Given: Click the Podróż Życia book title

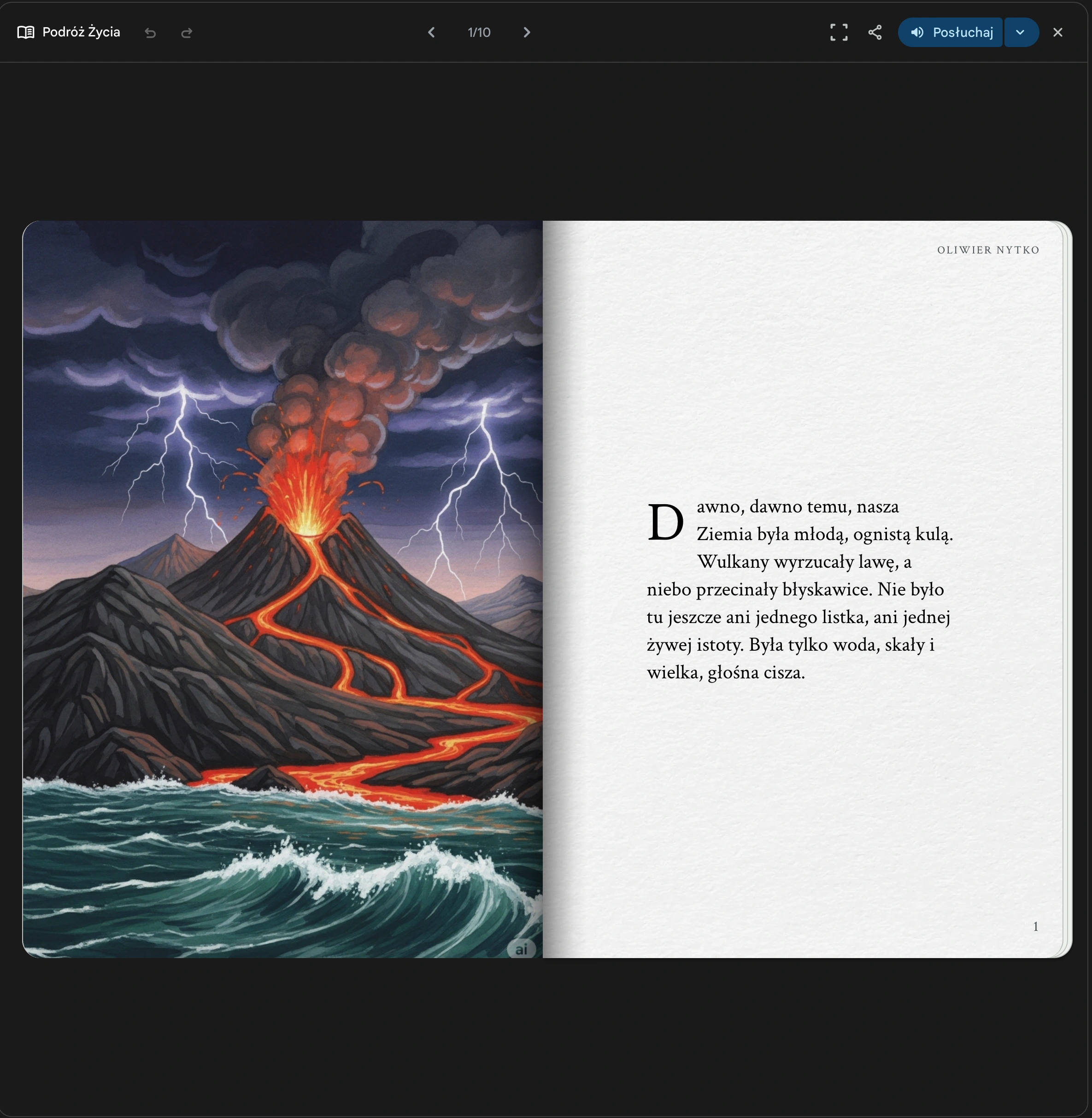Looking at the screenshot, I should (81, 32).
